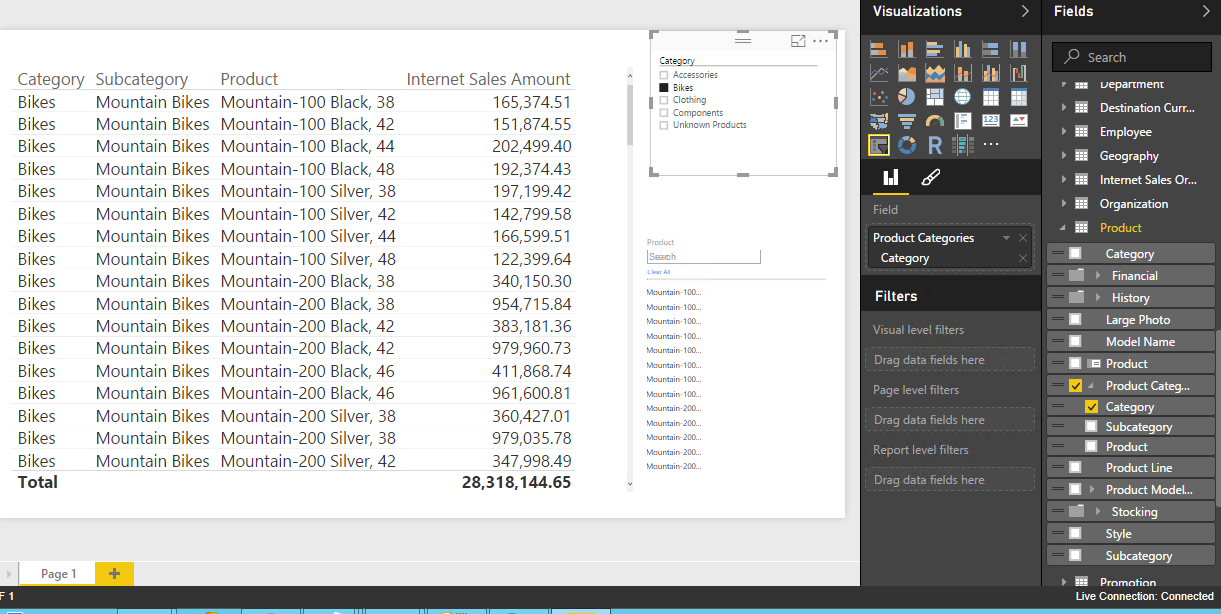Select the Scatter chart visualization
The width and height of the screenshot is (1221, 614).
coord(879,97)
